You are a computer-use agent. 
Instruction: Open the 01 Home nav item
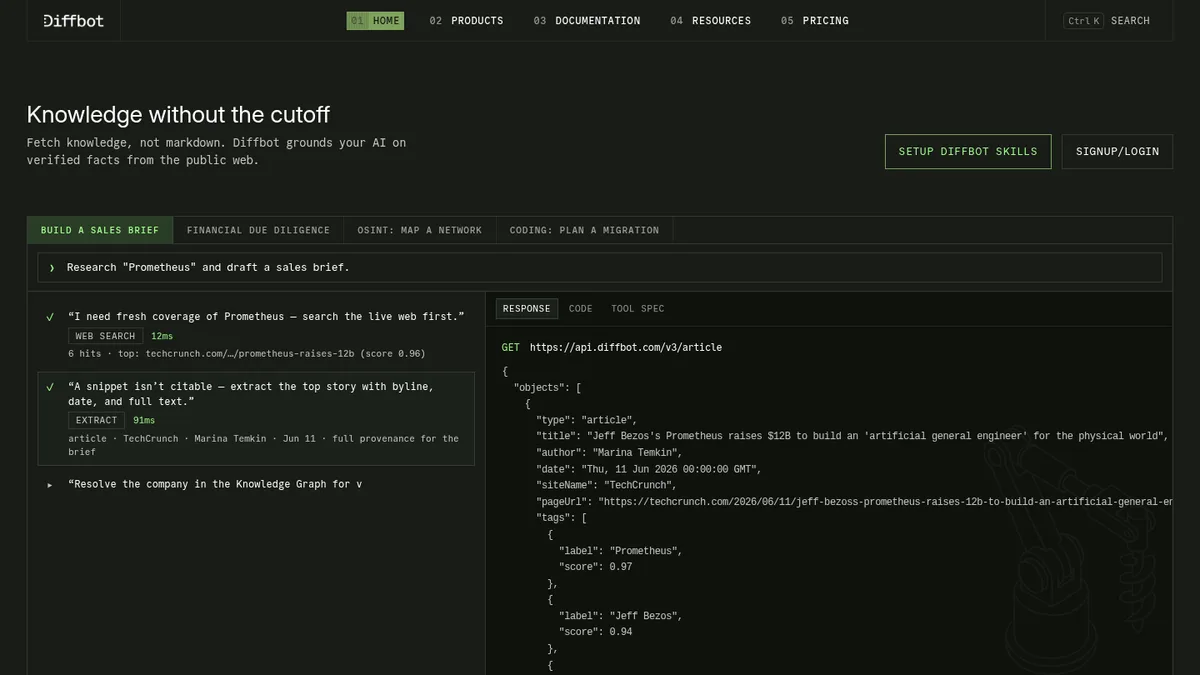[x=375, y=20]
